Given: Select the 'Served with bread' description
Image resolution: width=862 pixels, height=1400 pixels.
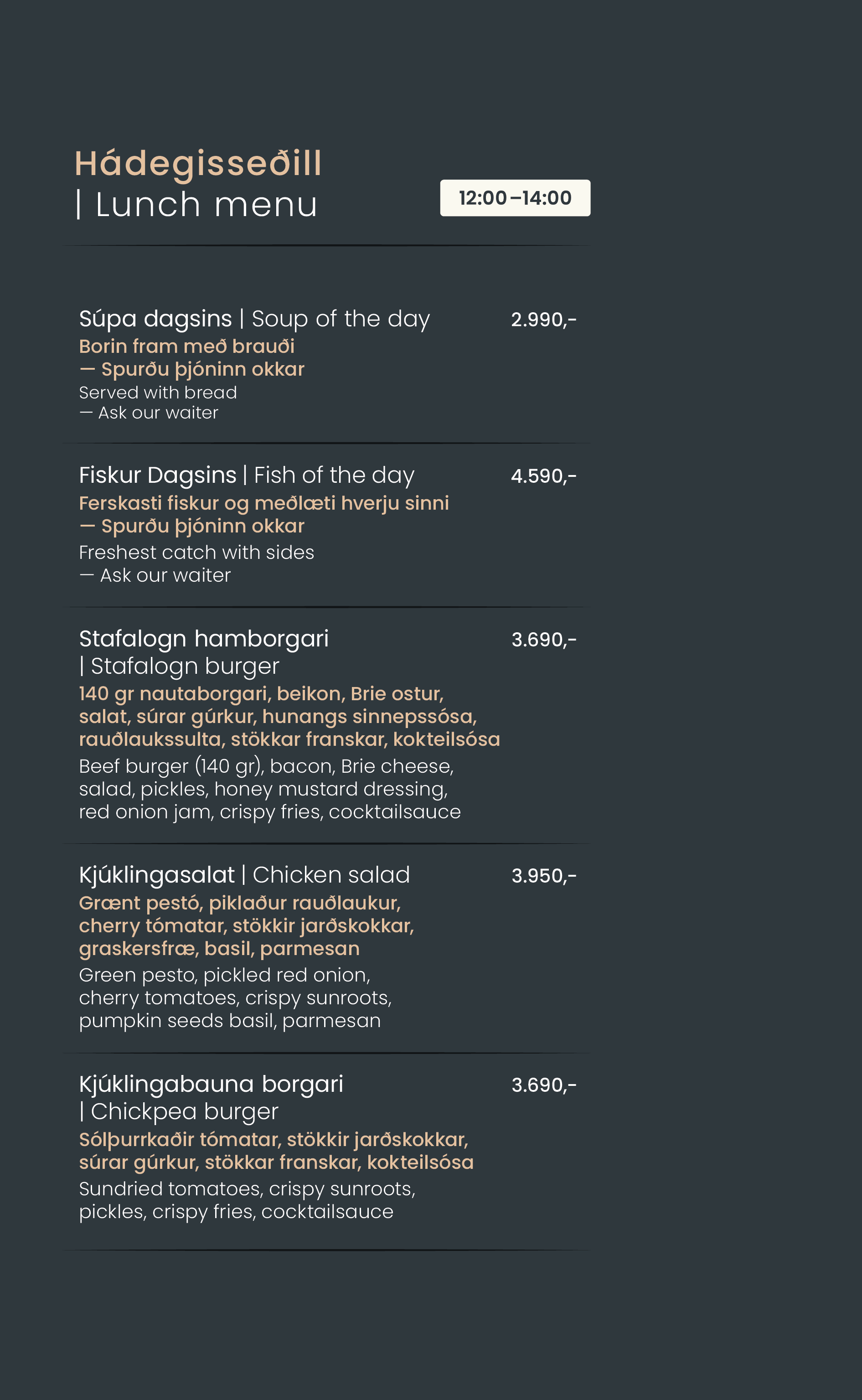Looking at the screenshot, I should (x=158, y=393).
